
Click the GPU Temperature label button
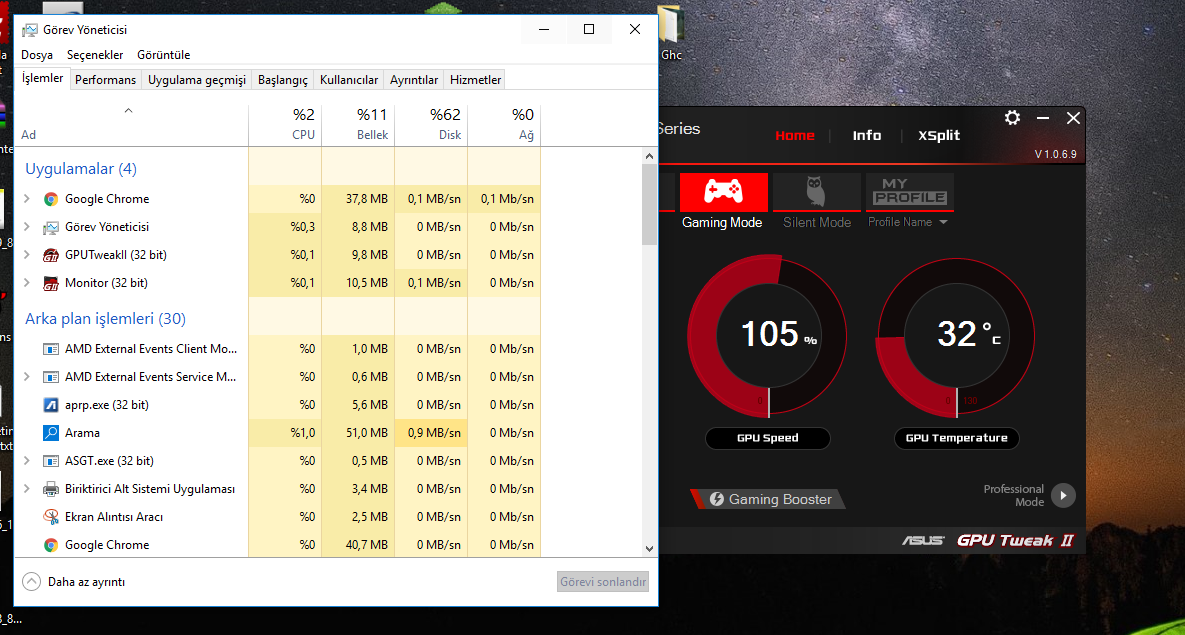(957, 438)
